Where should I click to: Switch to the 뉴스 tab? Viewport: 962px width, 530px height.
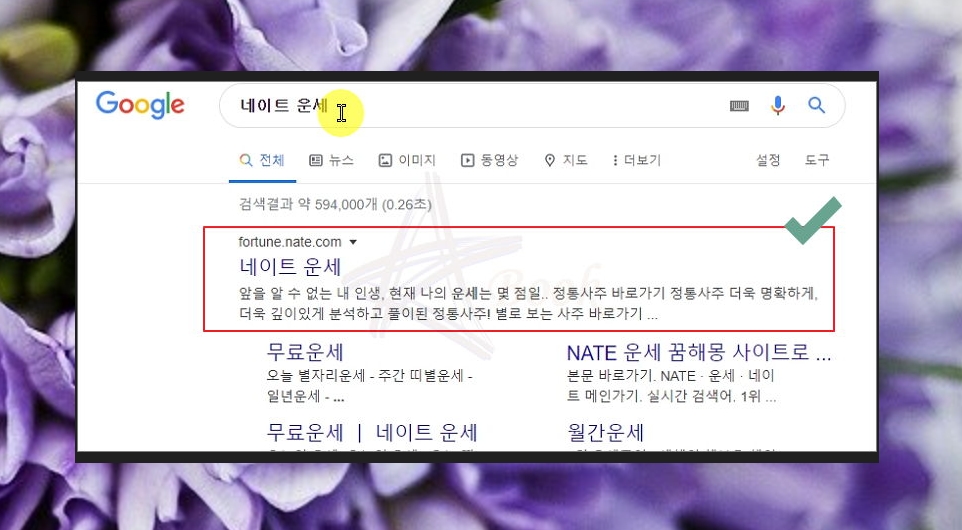pyautogui.click(x=331, y=160)
